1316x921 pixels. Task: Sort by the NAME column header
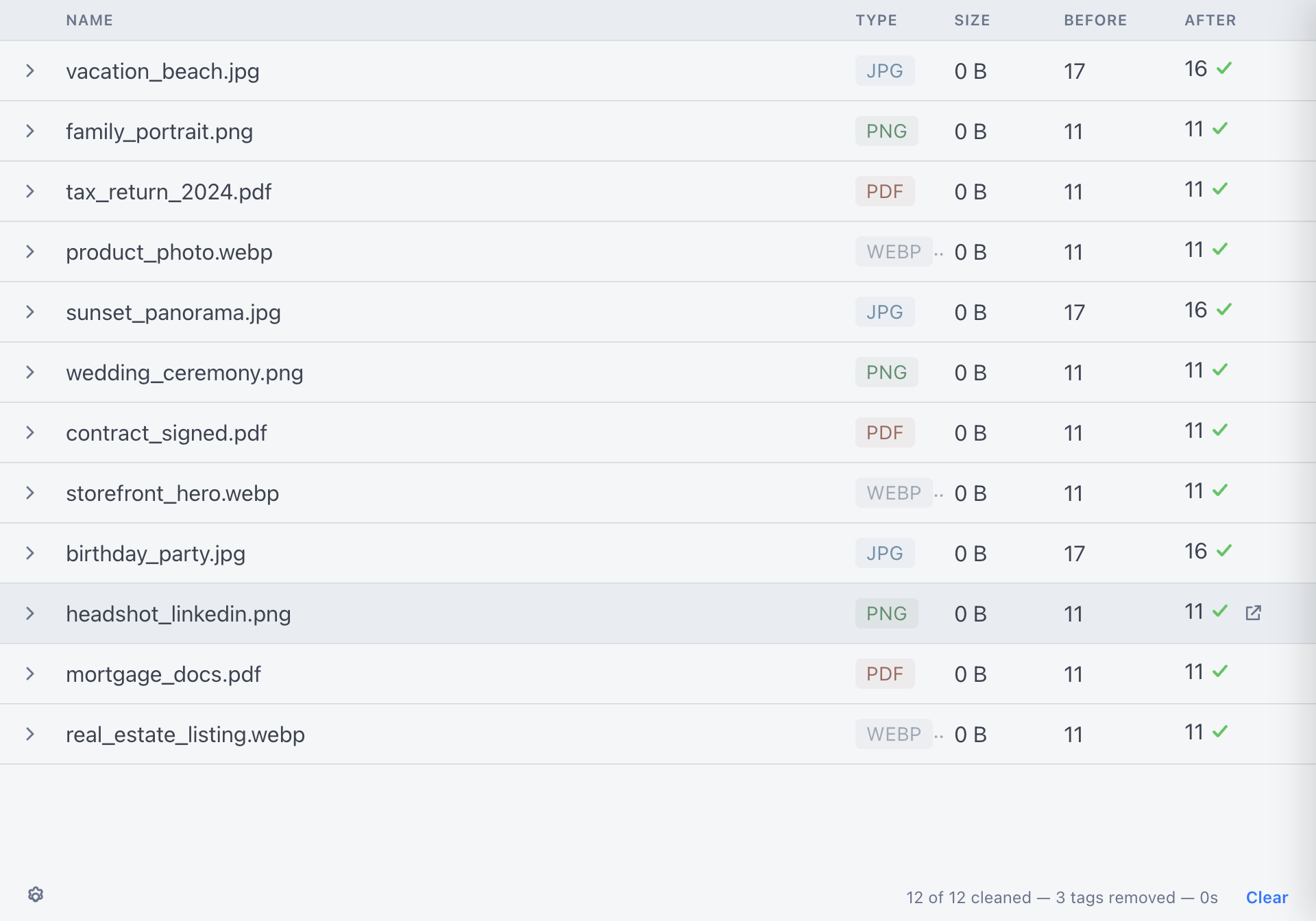(89, 21)
